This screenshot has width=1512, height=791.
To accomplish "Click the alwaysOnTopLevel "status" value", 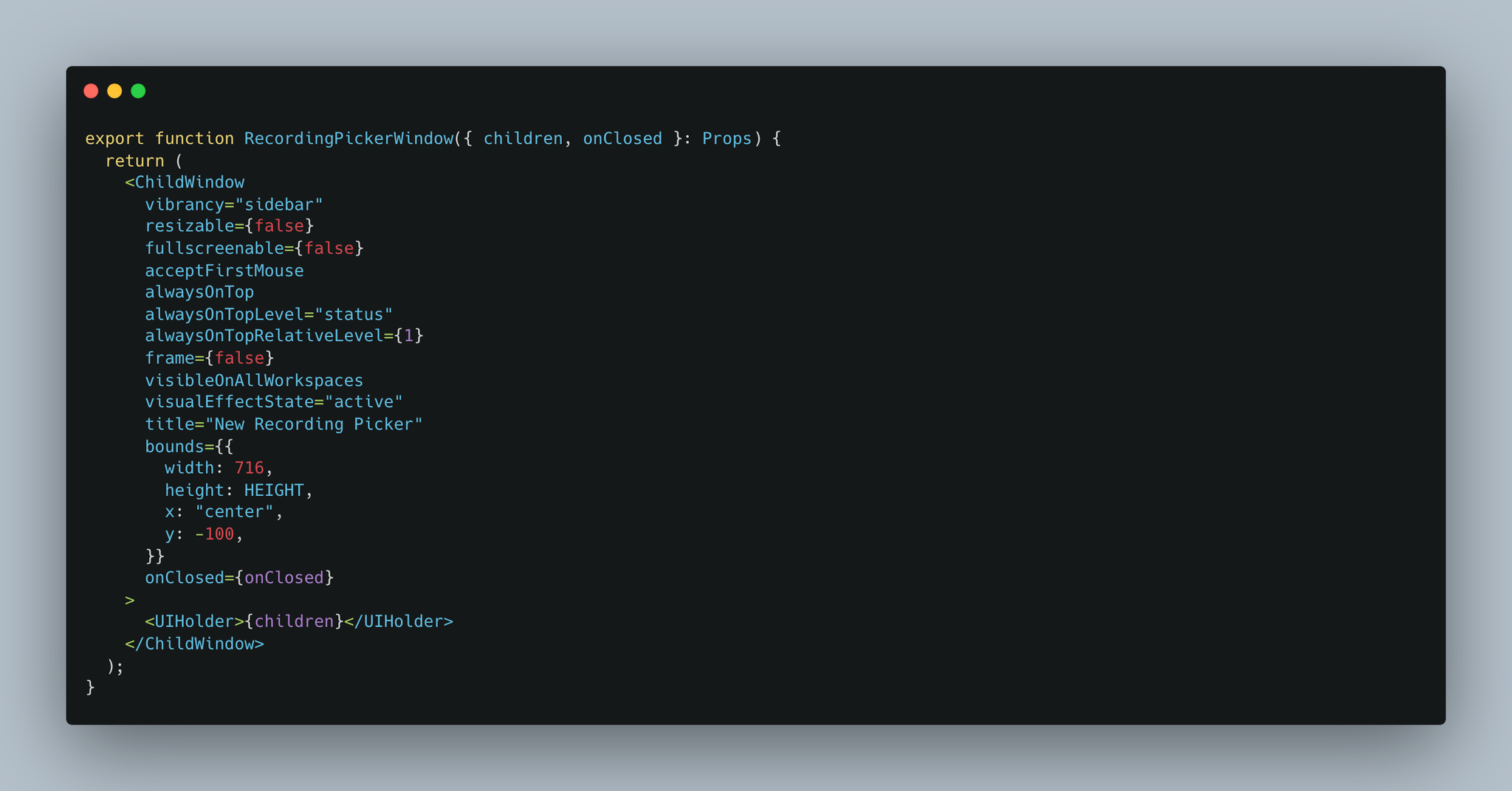I will (354, 314).
